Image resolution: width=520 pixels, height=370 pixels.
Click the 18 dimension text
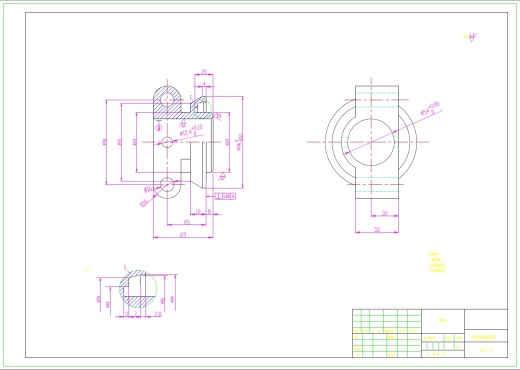click(x=198, y=211)
